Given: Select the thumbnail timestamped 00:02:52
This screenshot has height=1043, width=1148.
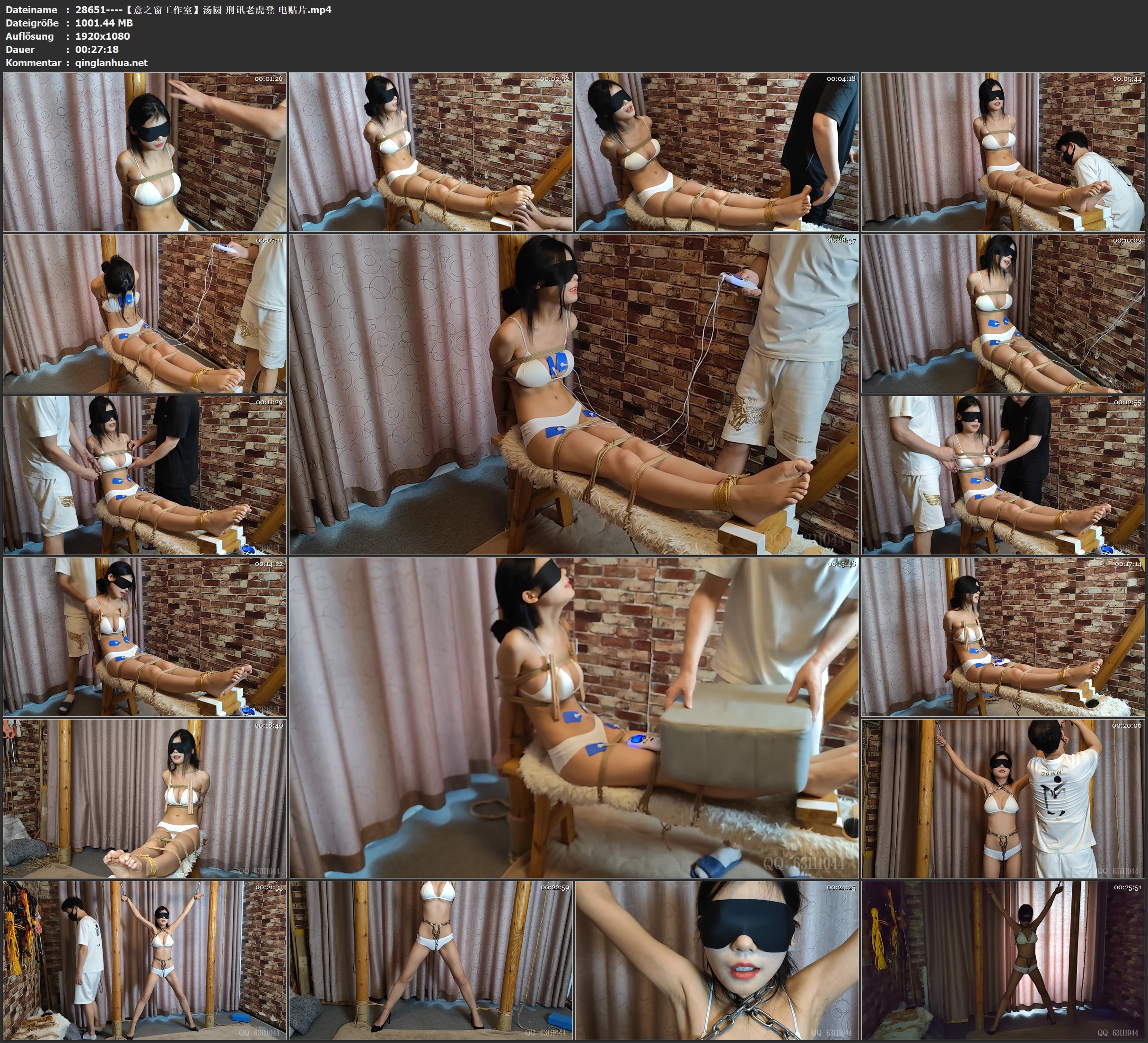Looking at the screenshot, I should [431, 151].
